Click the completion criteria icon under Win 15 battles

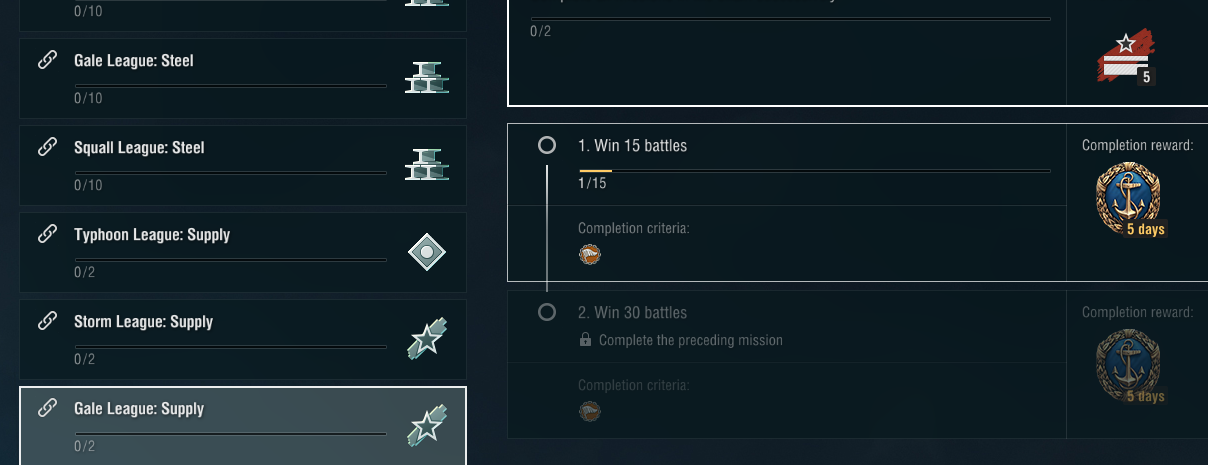[x=590, y=255]
